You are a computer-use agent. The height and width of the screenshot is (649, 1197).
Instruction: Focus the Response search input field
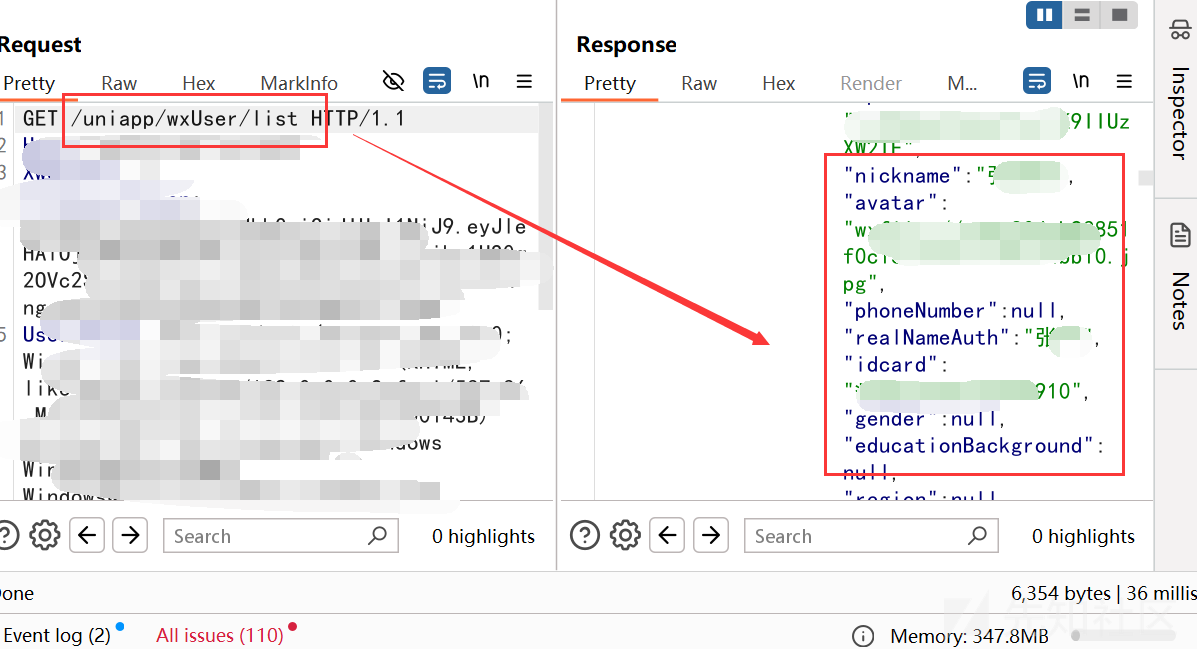tap(871, 536)
